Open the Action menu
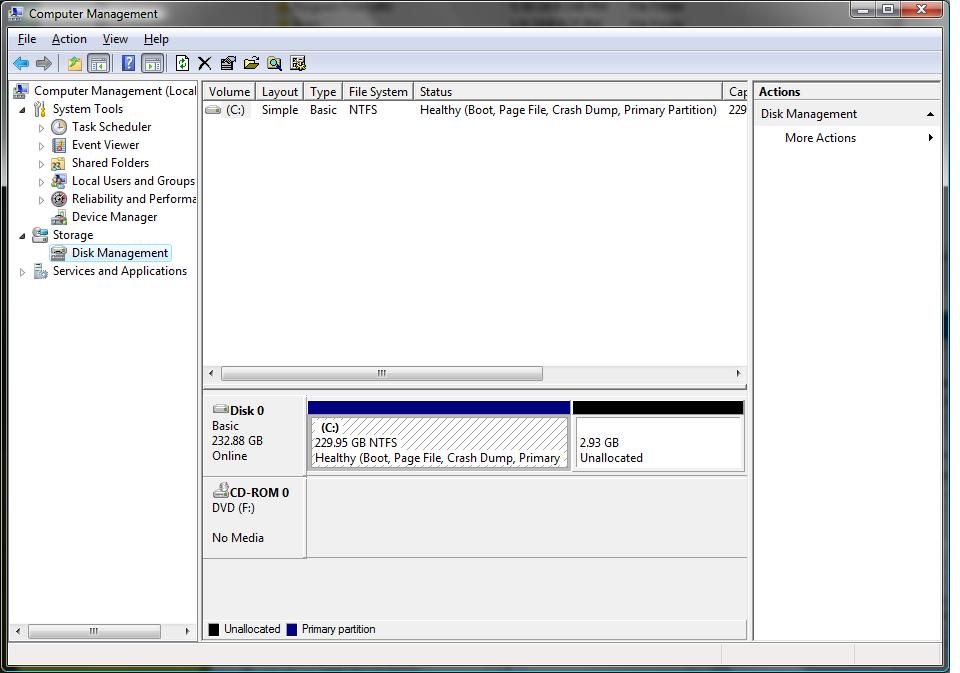The width and height of the screenshot is (960, 673). pyautogui.click(x=69, y=39)
